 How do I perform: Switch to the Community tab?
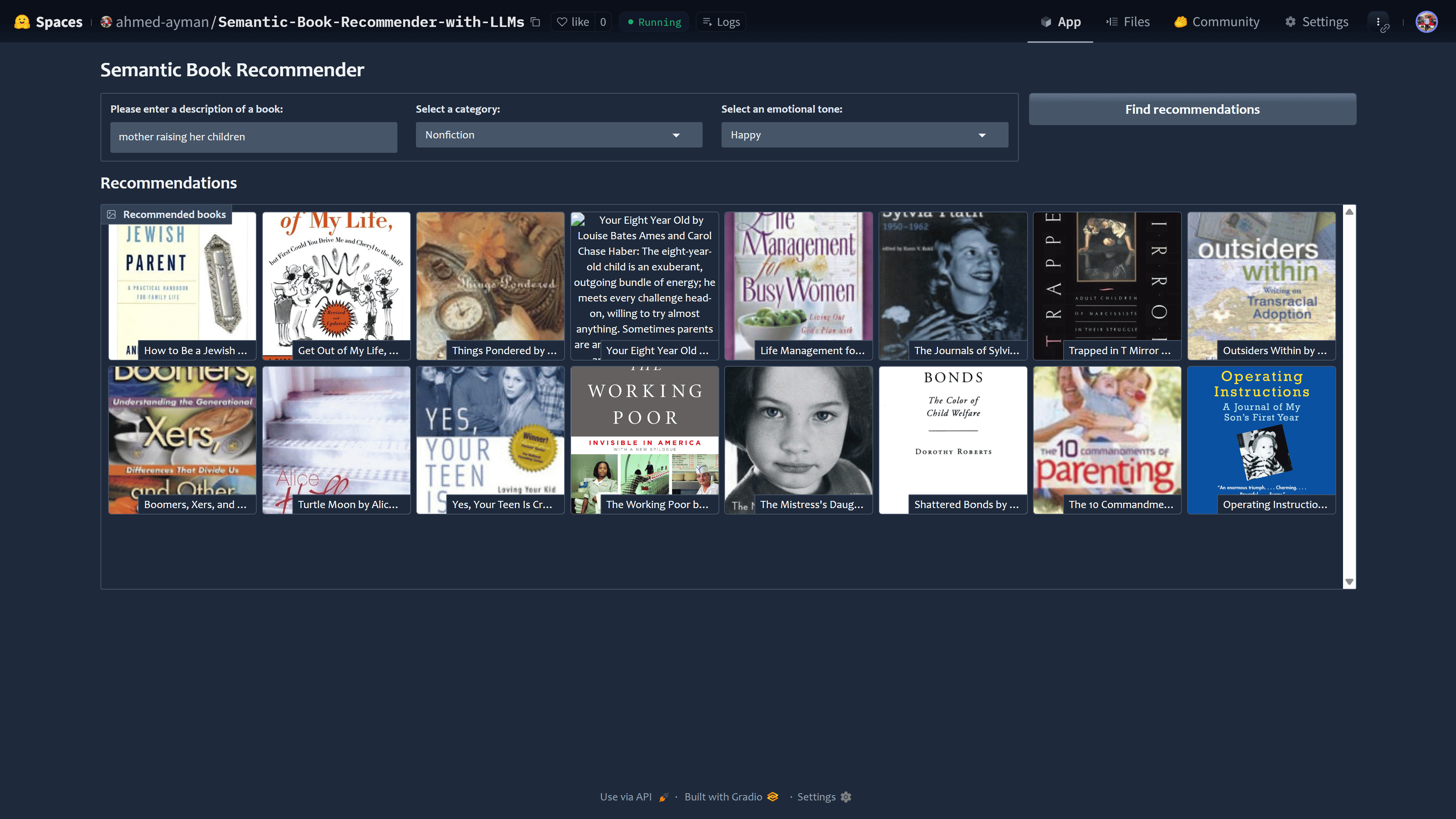pos(1216,22)
